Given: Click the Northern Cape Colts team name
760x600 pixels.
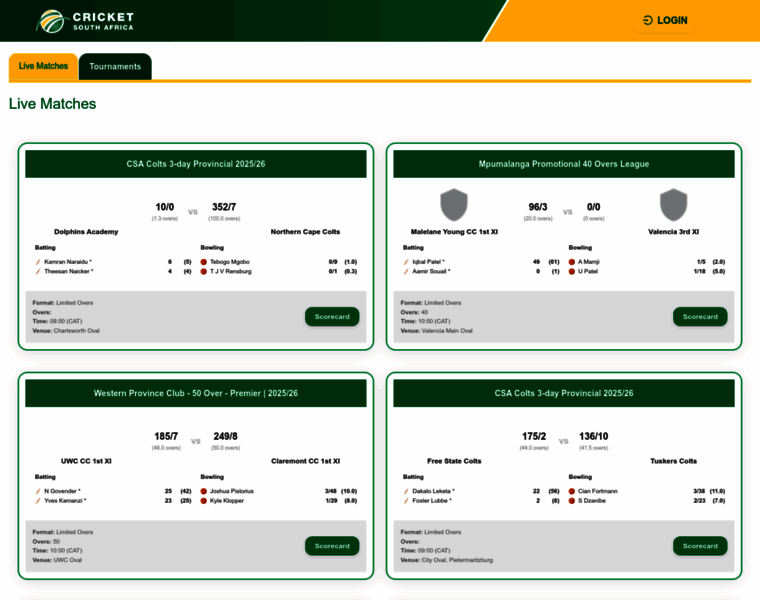Looking at the screenshot, I should click(305, 232).
